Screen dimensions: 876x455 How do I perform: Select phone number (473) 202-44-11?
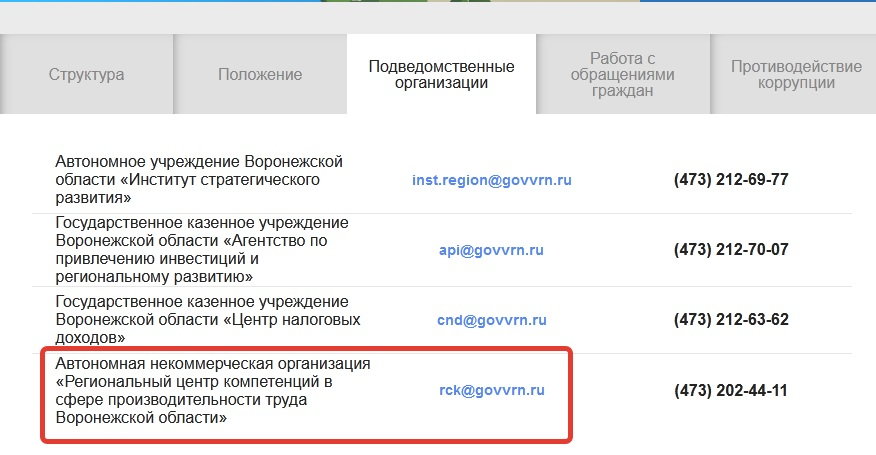click(x=731, y=390)
